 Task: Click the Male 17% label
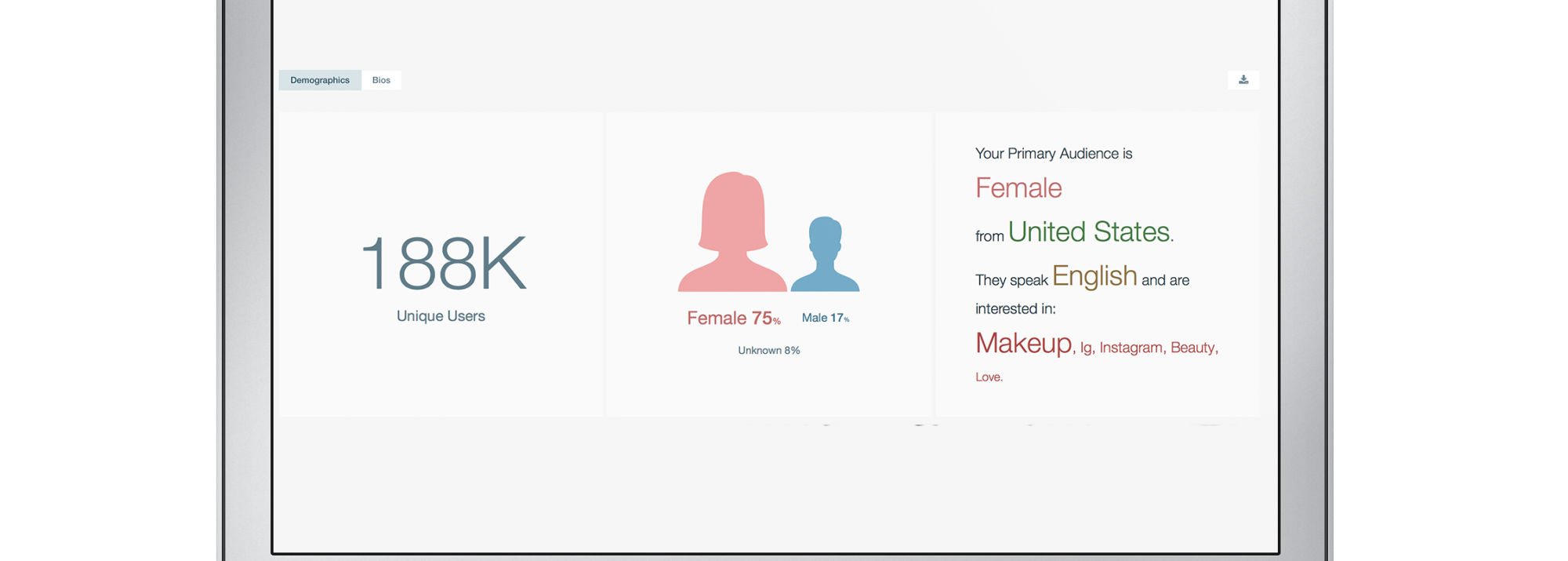825,318
